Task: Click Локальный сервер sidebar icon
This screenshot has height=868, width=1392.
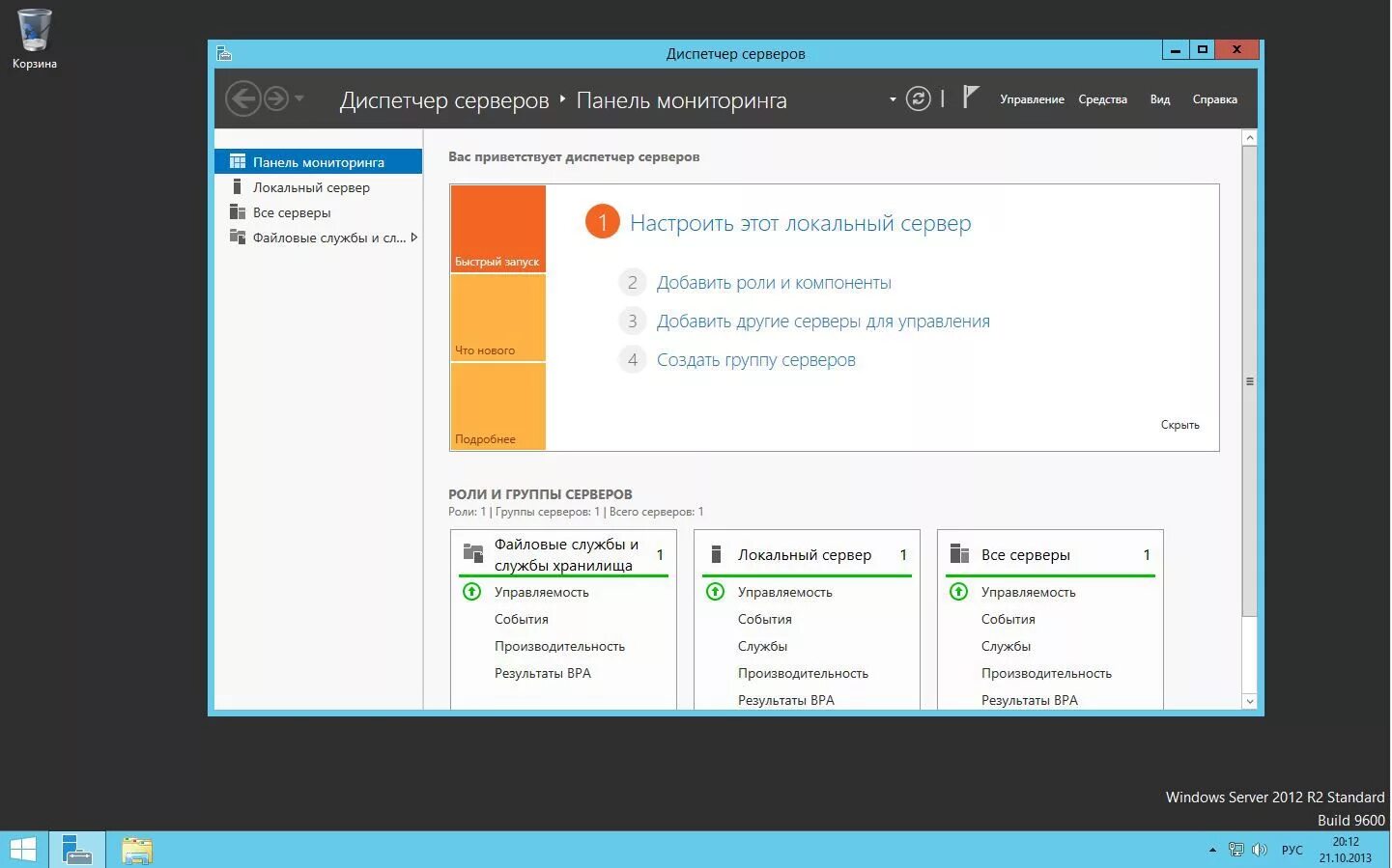Action: (x=237, y=186)
